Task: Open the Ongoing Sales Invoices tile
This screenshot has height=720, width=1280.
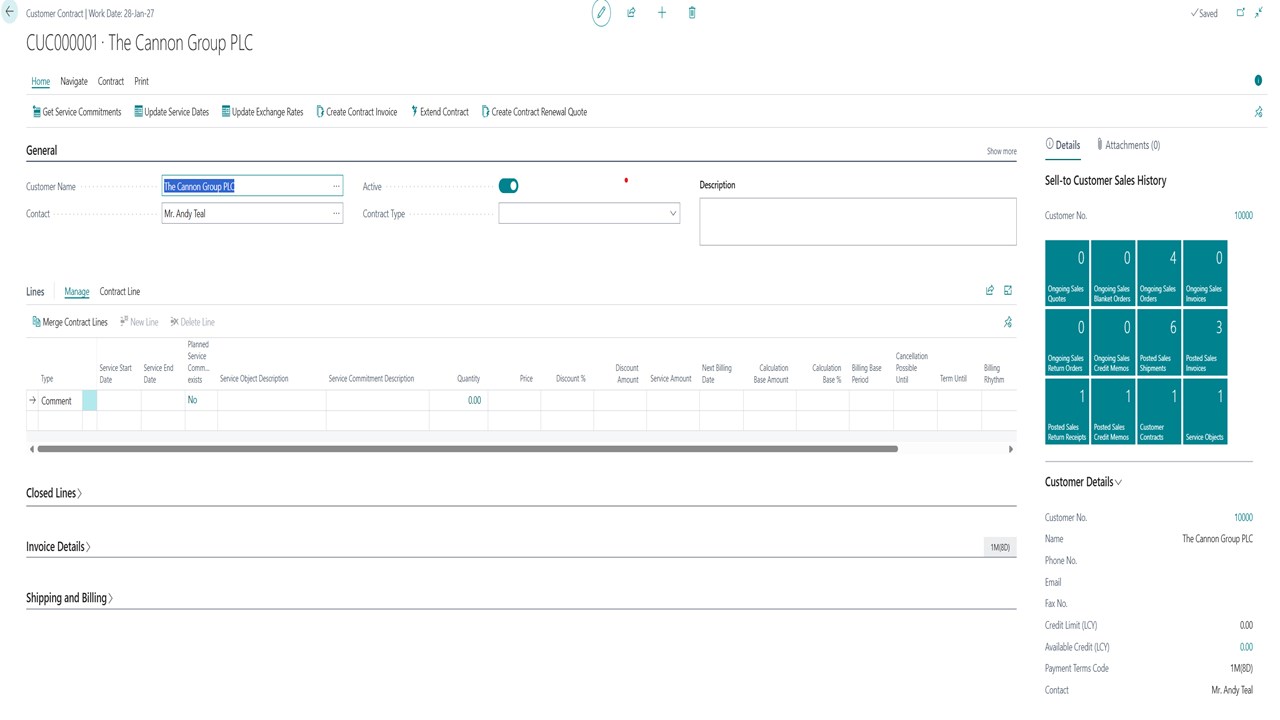Action: click(1205, 273)
